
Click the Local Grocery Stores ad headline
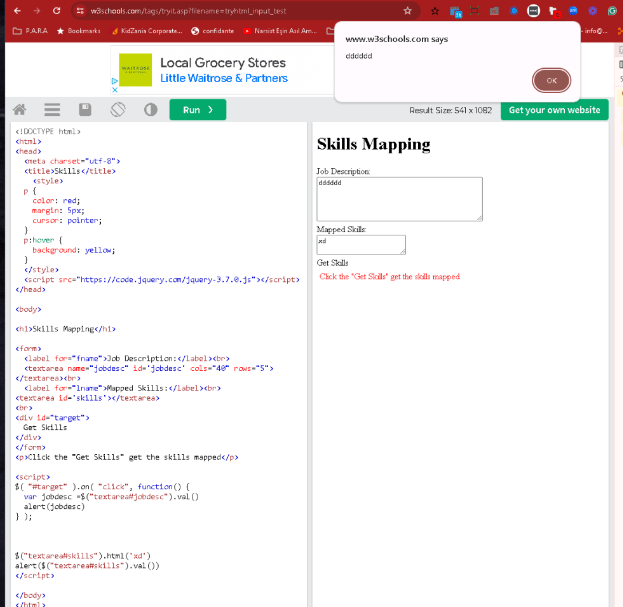(x=223, y=63)
